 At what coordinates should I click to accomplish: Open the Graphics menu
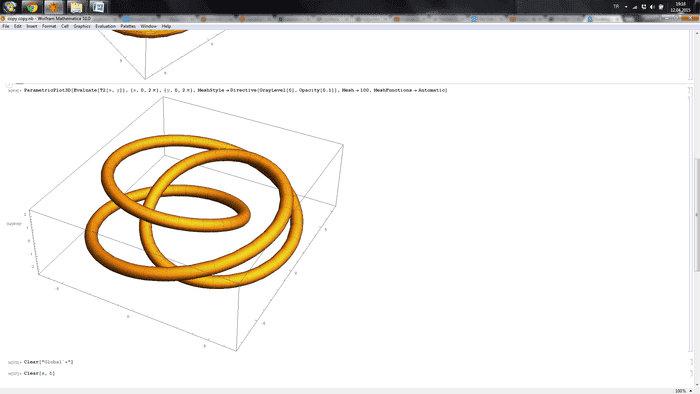82,26
